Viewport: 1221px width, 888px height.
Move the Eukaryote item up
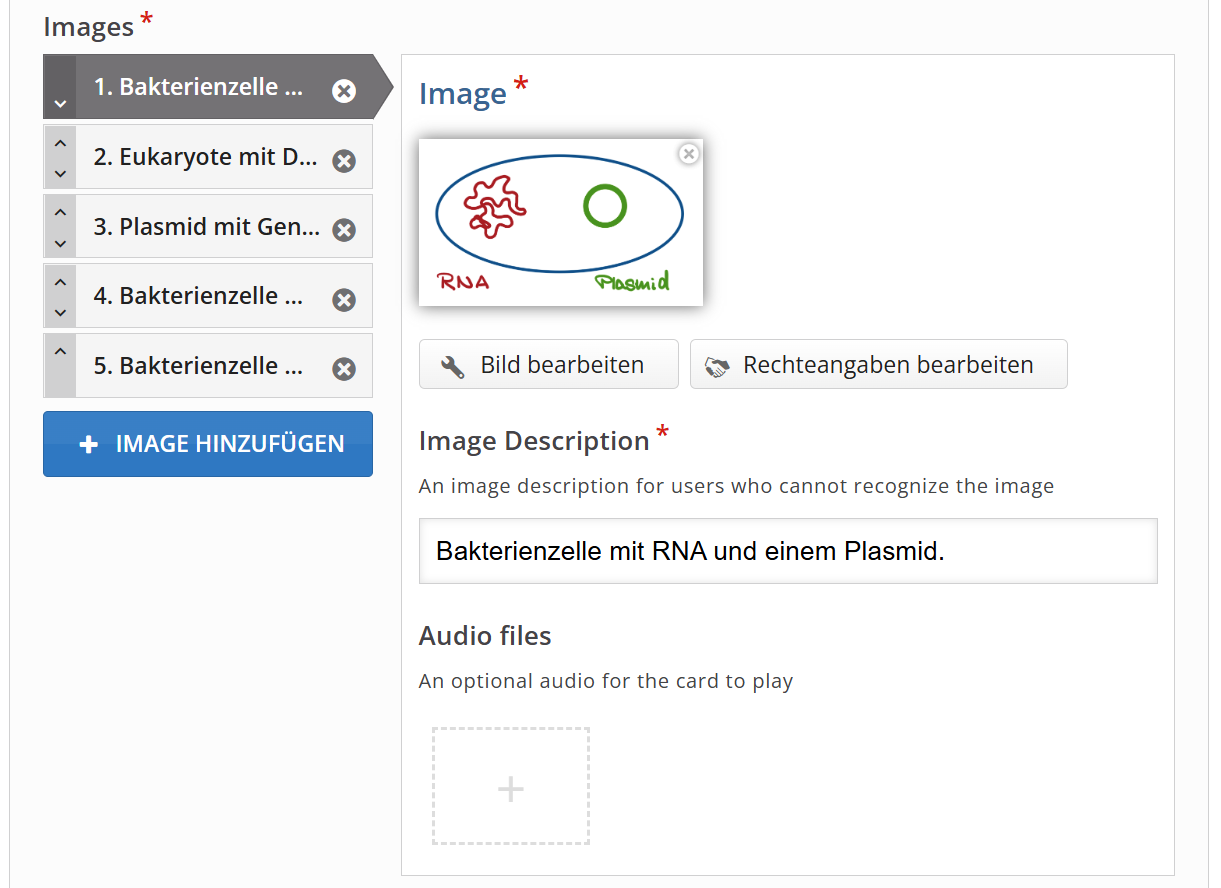click(x=60, y=143)
